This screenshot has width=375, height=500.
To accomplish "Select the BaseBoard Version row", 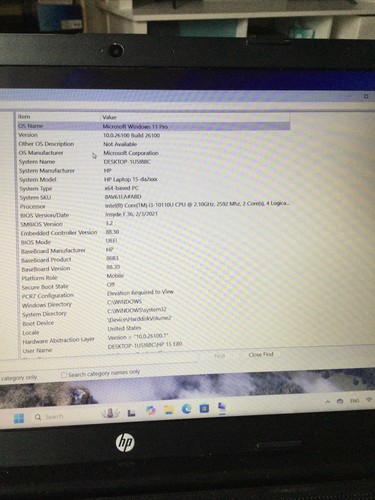I will click(x=46, y=269).
